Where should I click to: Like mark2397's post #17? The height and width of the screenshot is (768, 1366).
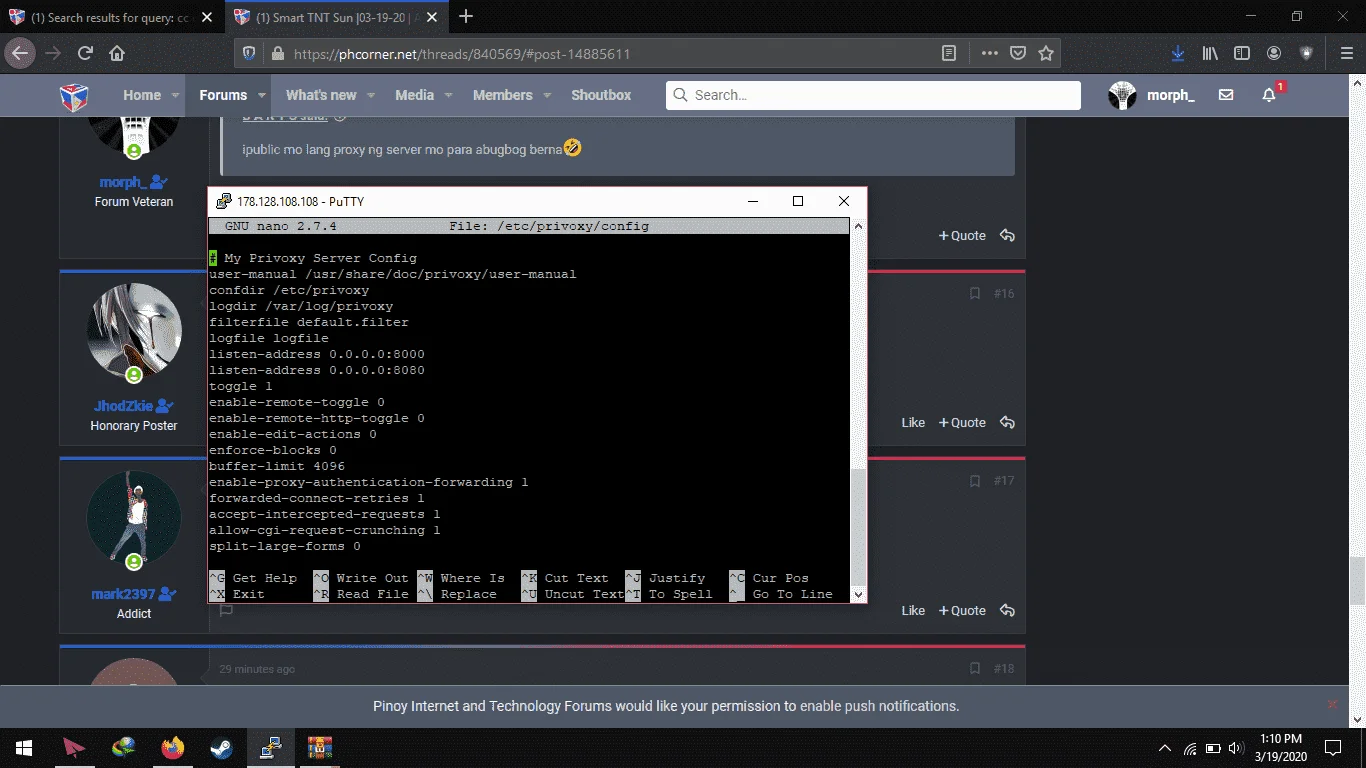coord(913,610)
